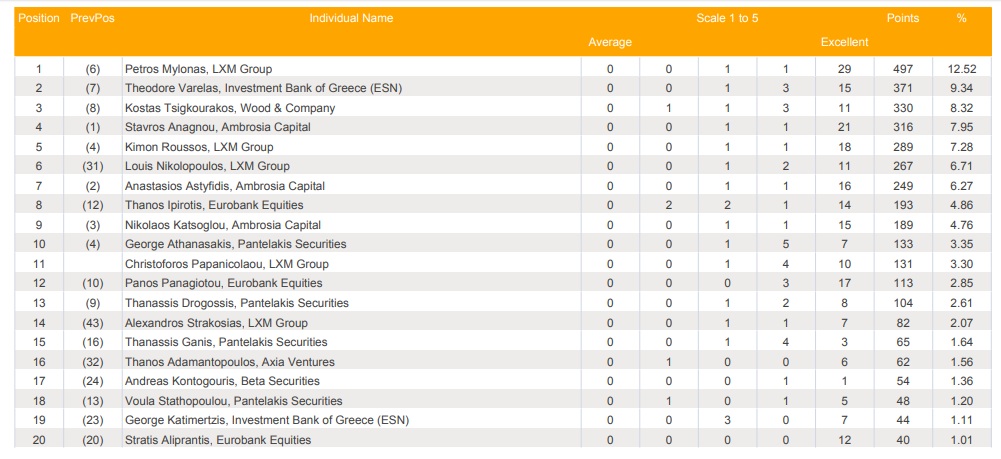
Task: Select Stratis Aliprantis, Eurobank Equities row
Action: (x=217, y=440)
